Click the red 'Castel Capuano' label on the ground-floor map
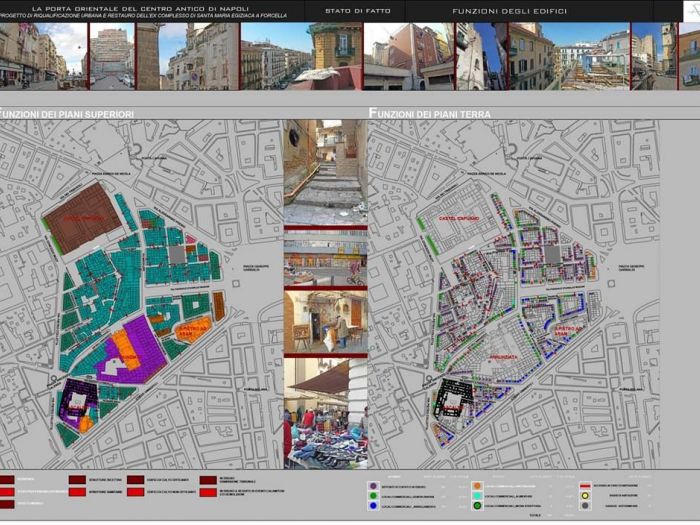 [459, 219]
